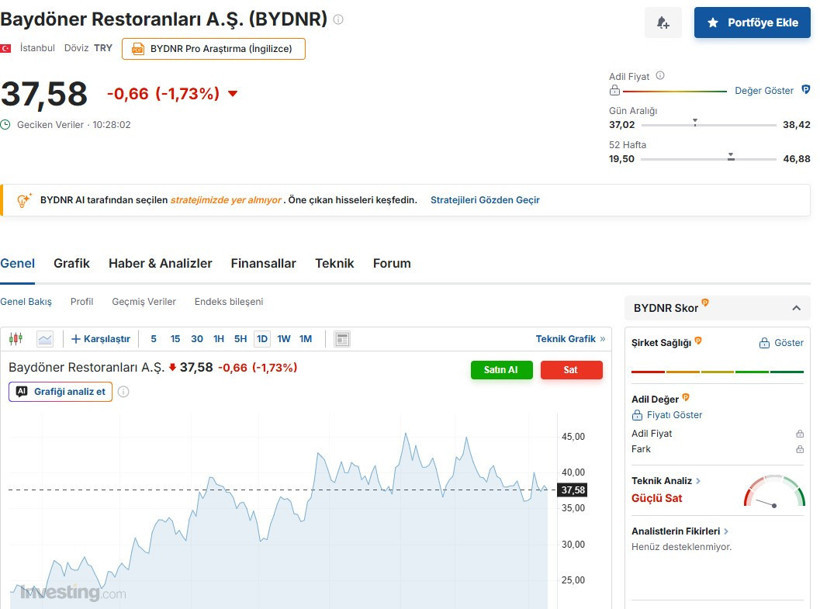Open Teknik Grafik link
The height and width of the screenshot is (609, 820).
[570, 339]
